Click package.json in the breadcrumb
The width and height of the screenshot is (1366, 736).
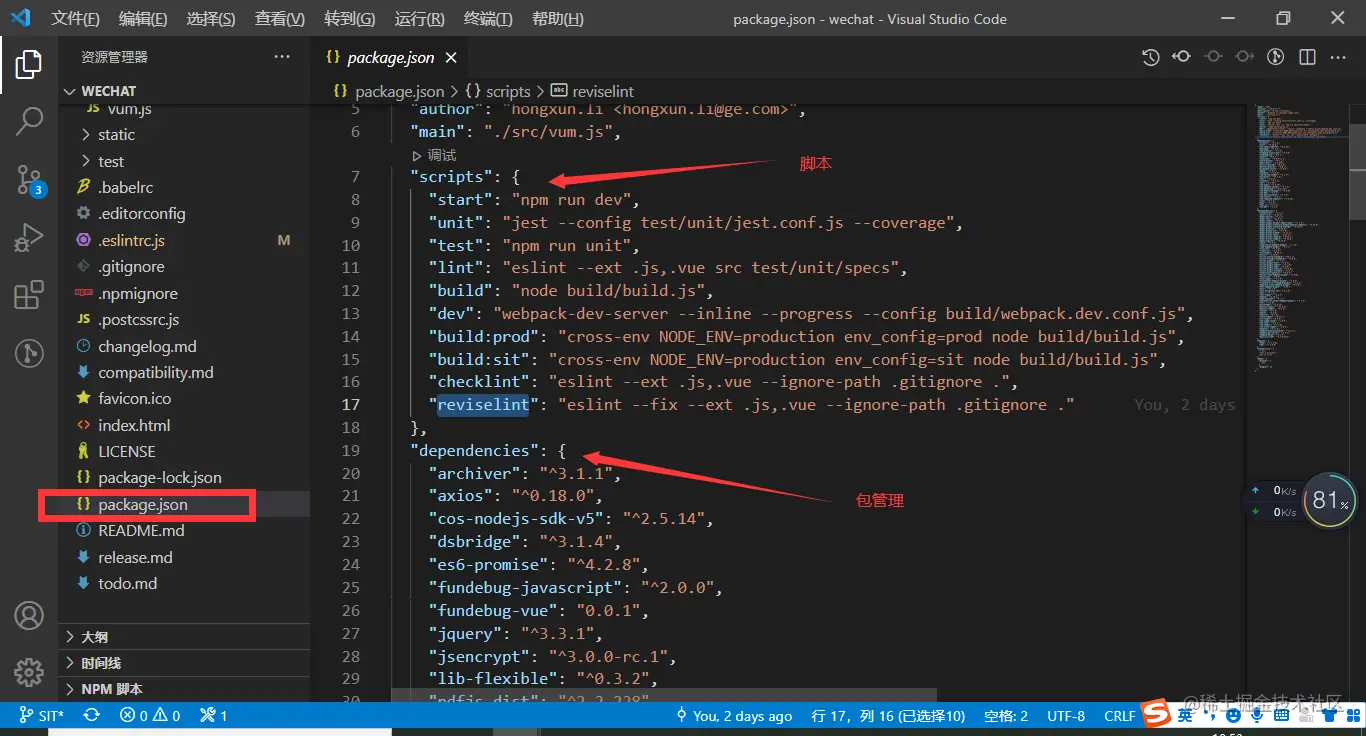[399, 91]
